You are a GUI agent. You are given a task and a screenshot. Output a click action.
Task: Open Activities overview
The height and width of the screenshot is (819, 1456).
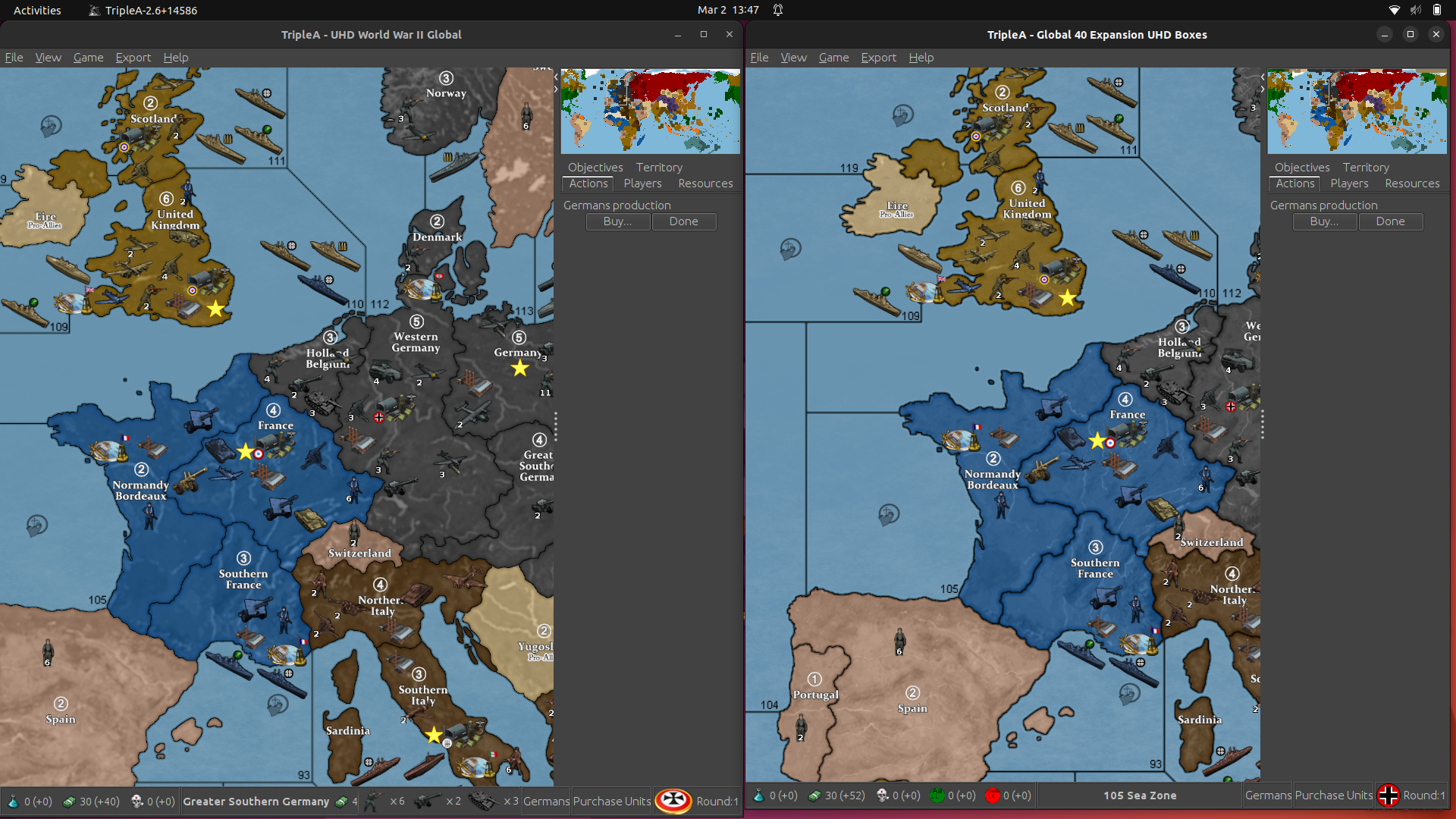pyautogui.click(x=37, y=10)
